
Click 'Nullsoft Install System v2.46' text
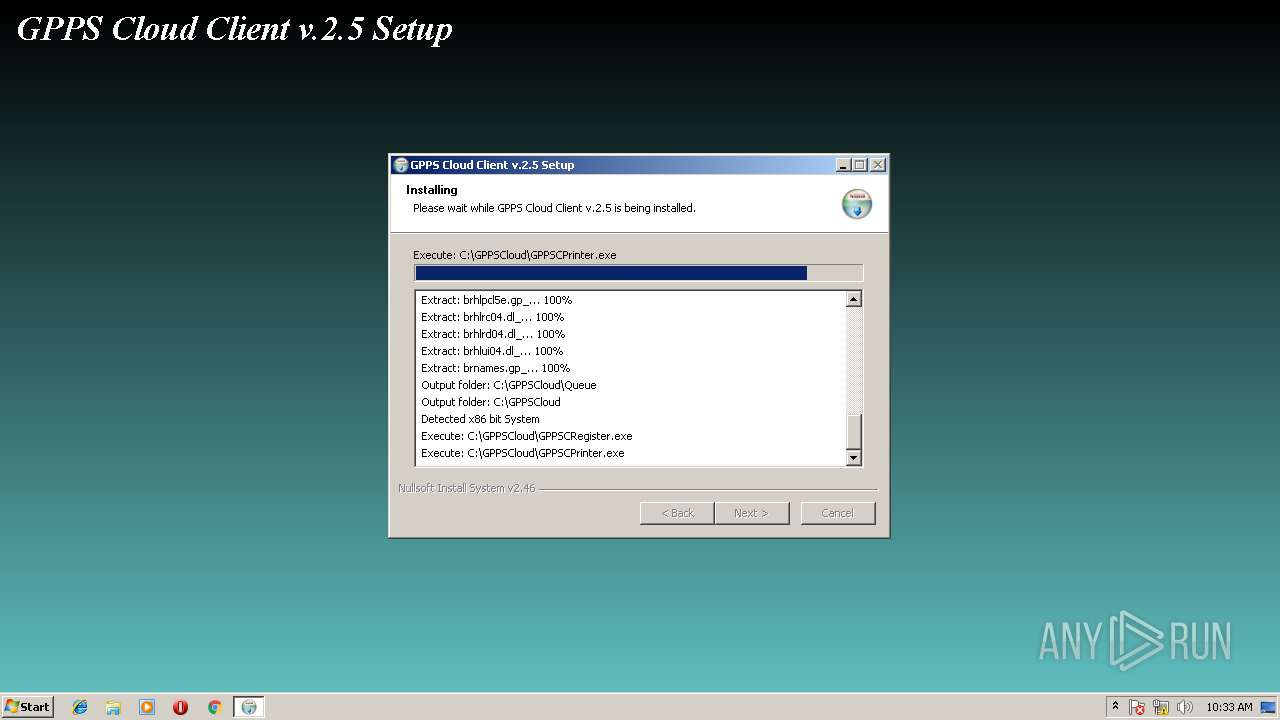pyautogui.click(x=466, y=488)
